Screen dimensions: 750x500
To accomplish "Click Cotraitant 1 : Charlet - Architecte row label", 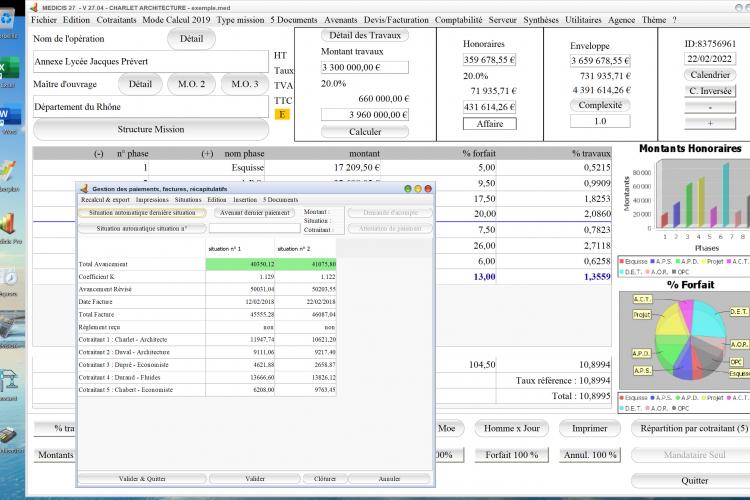I will [x=123, y=339].
